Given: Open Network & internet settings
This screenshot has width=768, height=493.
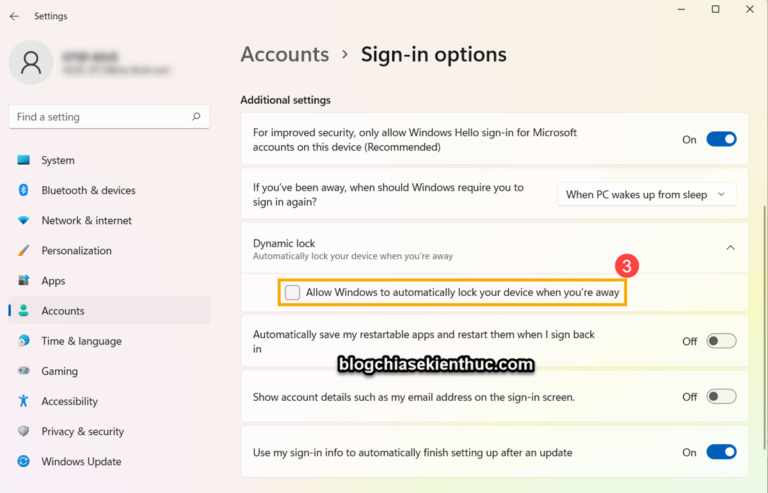Looking at the screenshot, I should (109, 220).
